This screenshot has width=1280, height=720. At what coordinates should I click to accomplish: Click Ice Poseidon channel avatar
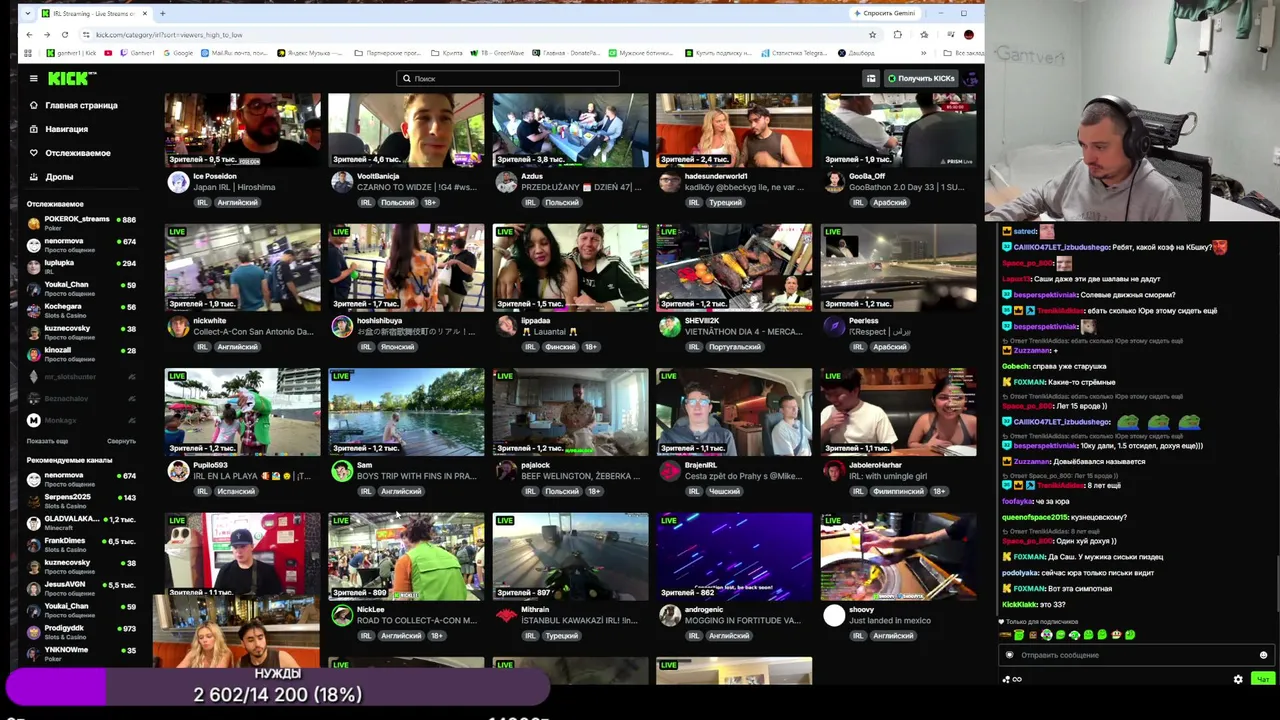[x=178, y=182]
